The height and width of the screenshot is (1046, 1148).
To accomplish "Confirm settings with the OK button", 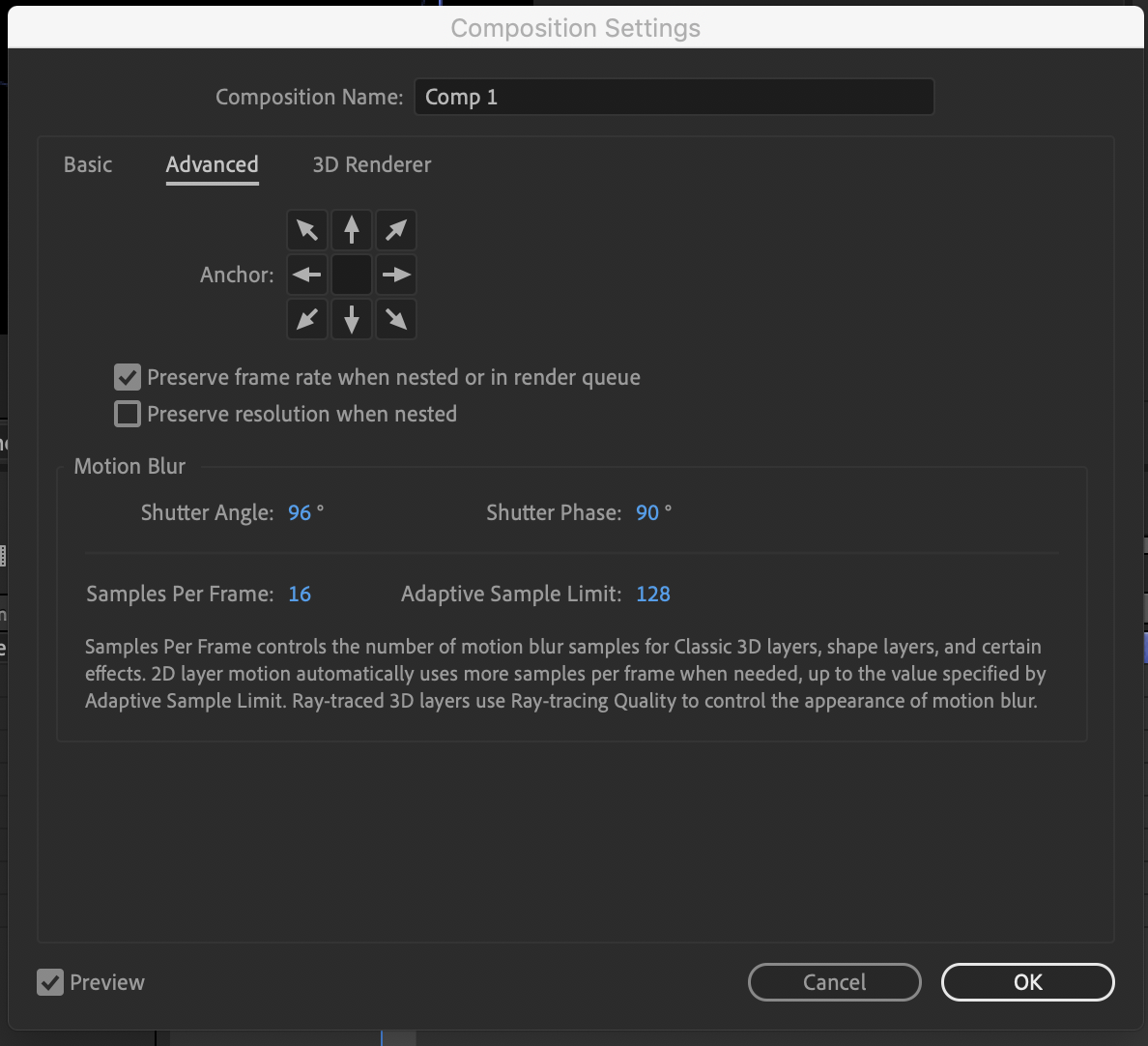I will (x=1027, y=982).
